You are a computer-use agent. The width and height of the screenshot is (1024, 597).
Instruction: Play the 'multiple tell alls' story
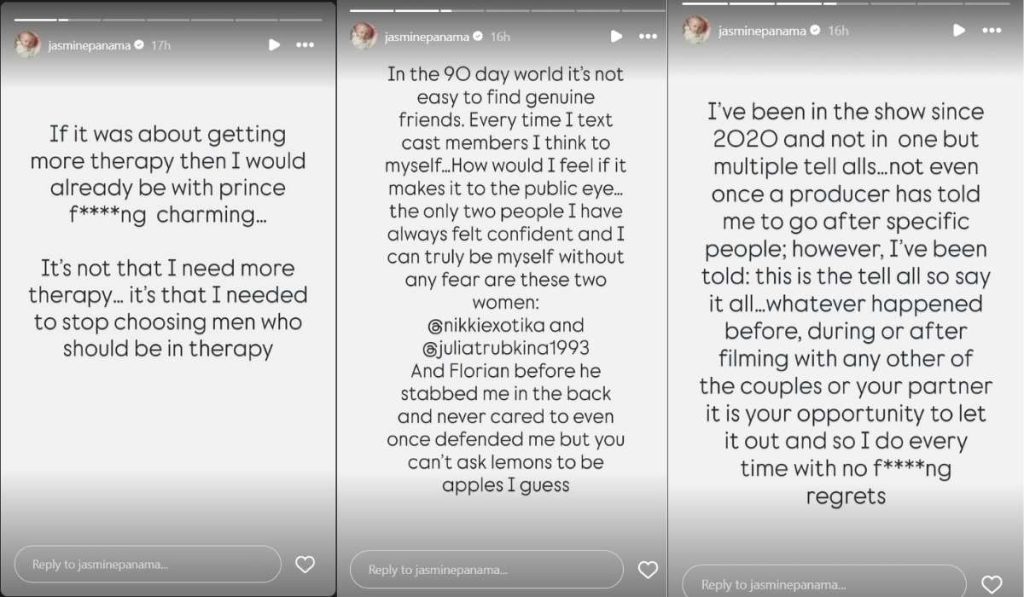coord(959,30)
